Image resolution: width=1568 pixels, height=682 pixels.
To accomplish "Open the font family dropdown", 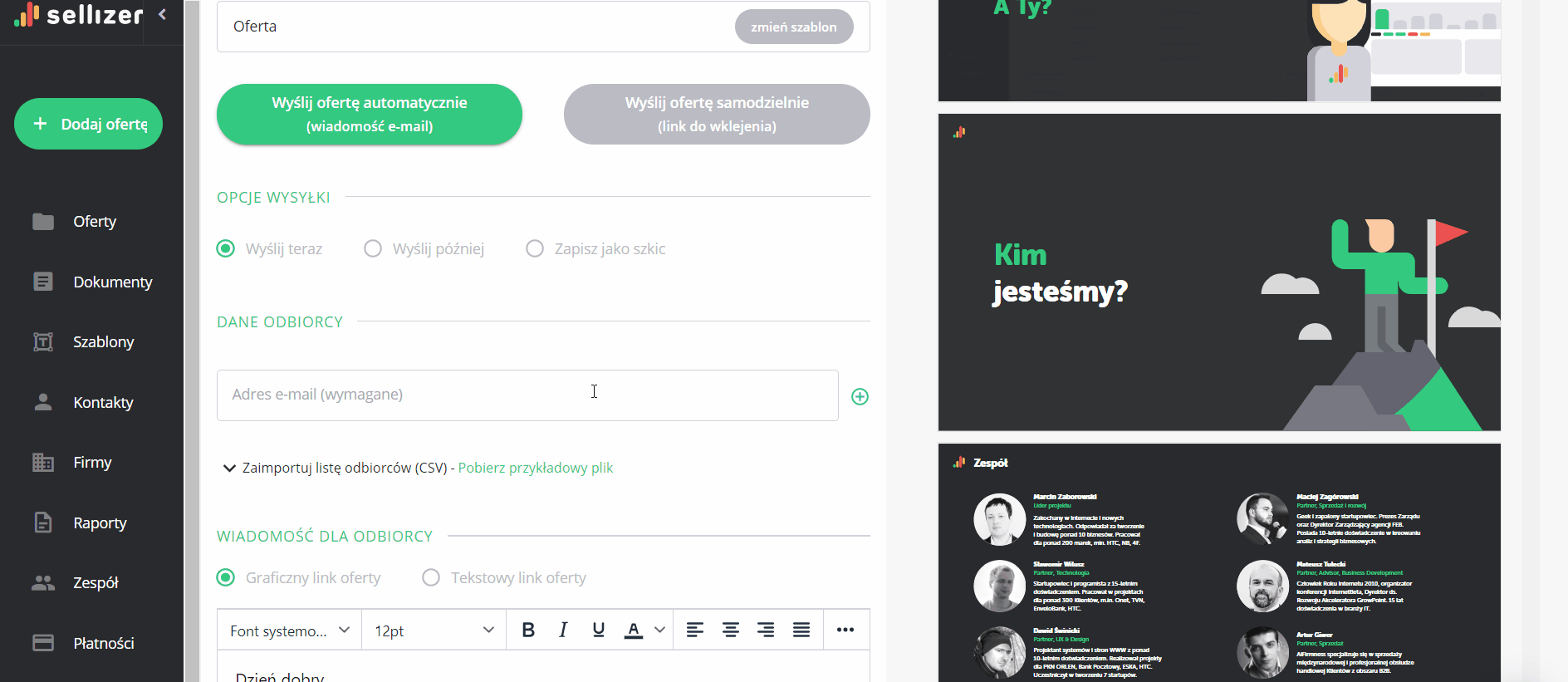I will coord(289,630).
